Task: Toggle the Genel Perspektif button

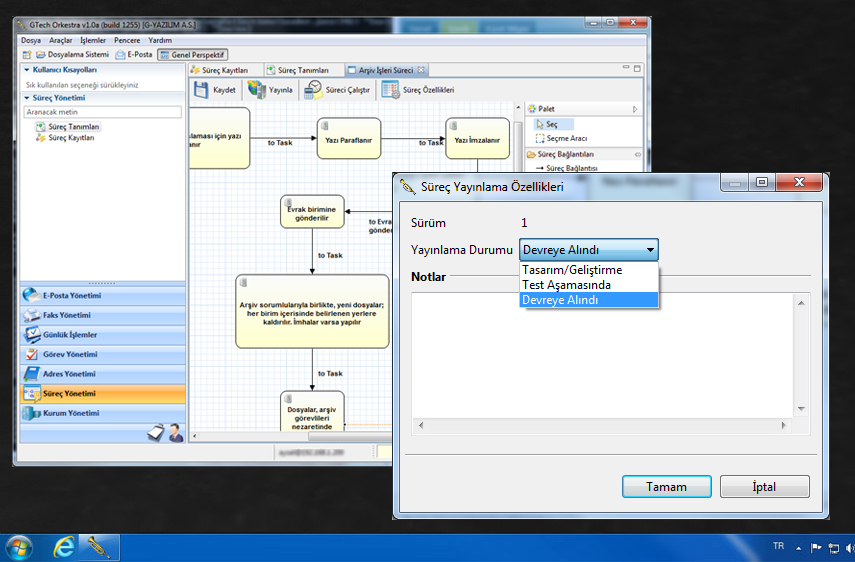Action: tap(193, 54)
